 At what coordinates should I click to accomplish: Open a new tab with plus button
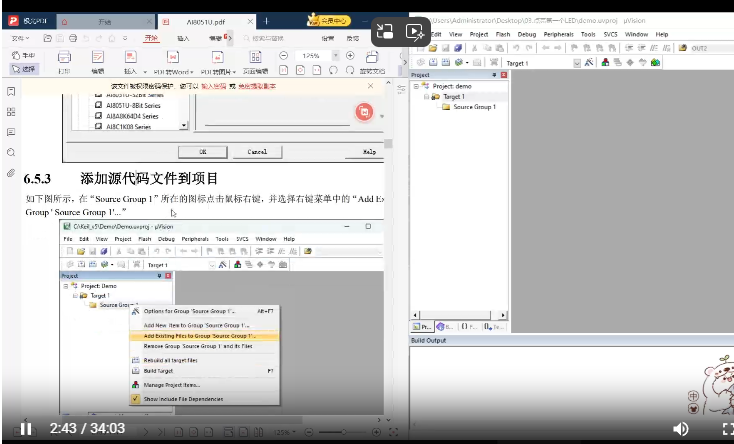pyautogui.click(x=266, y=21)
